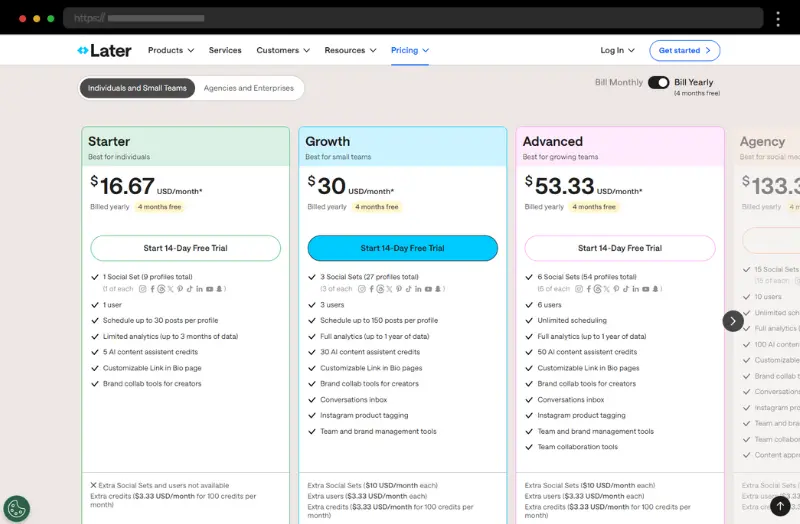Click YouTube icon in Growth plan
This screenshot has width=800, height=524.
tap(428, 289)
